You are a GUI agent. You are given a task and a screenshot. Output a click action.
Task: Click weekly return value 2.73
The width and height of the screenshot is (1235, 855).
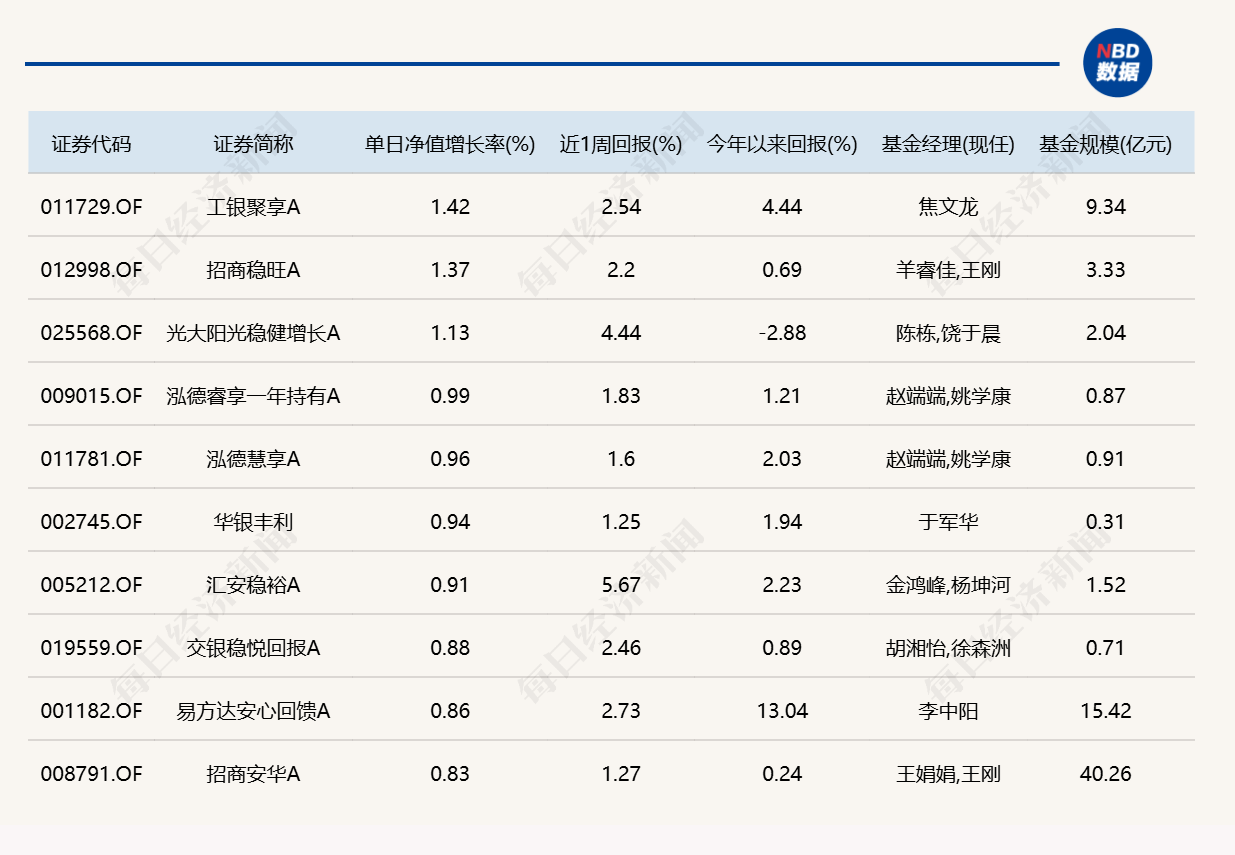[621, 711]
